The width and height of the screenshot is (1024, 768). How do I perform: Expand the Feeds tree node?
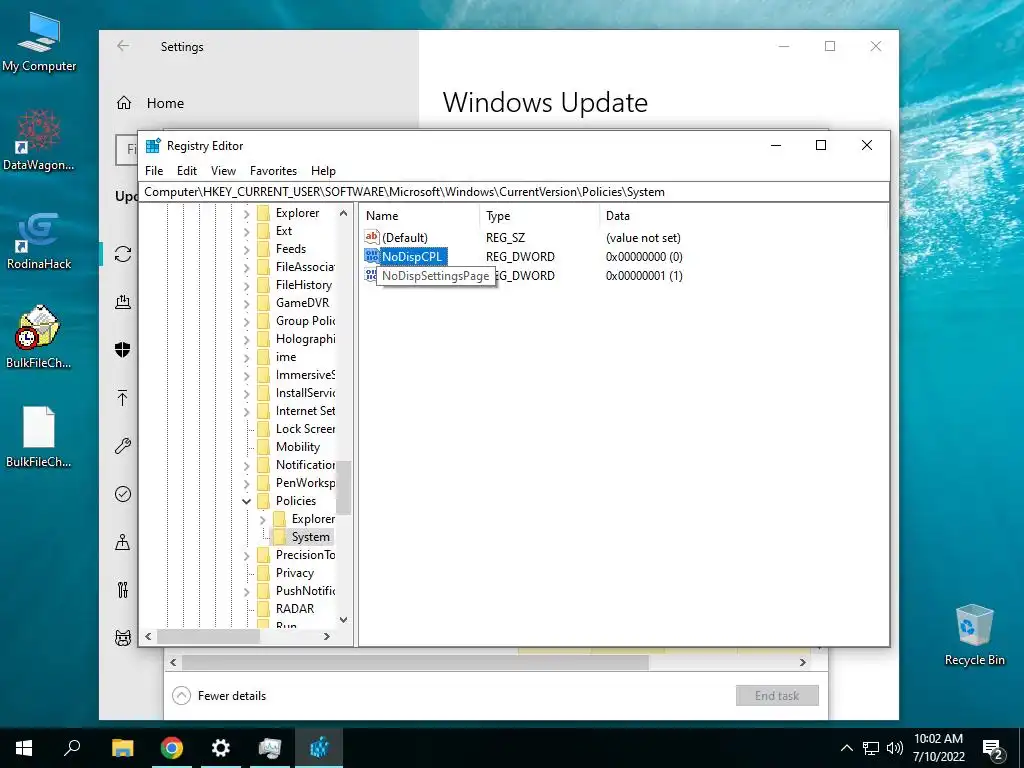pyautogui.click(x=246, y=249)
